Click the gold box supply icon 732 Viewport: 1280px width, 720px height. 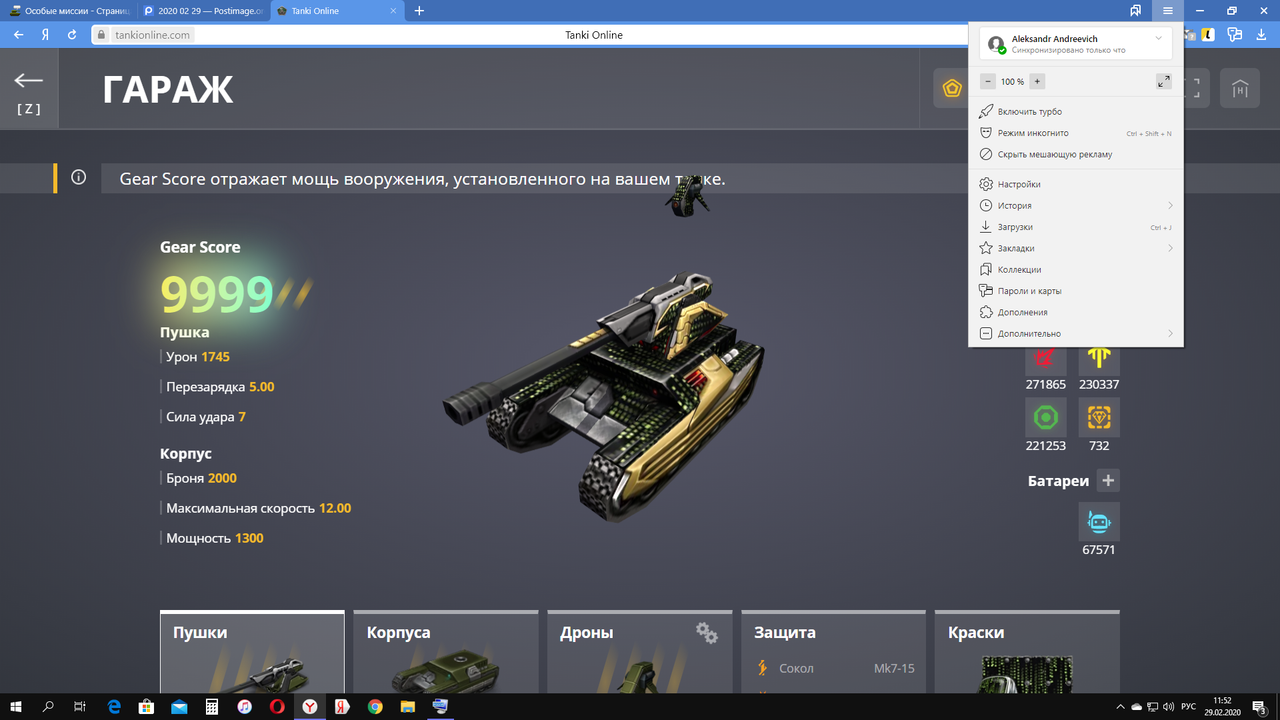[x=1099, y=417]
